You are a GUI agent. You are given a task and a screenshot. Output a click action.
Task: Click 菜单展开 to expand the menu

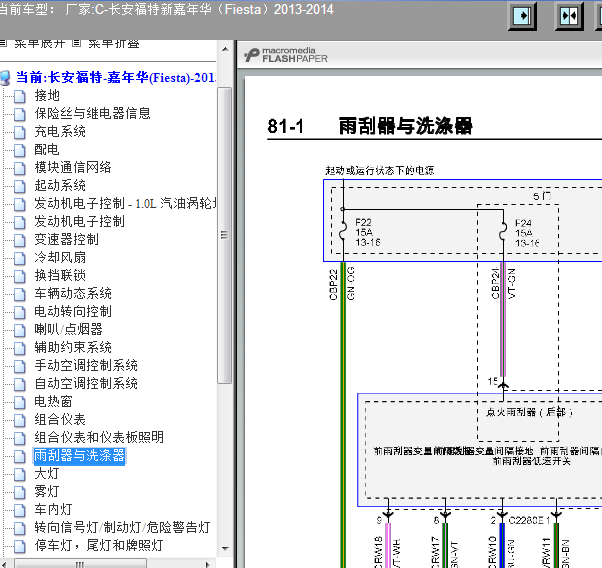[40, 43]
